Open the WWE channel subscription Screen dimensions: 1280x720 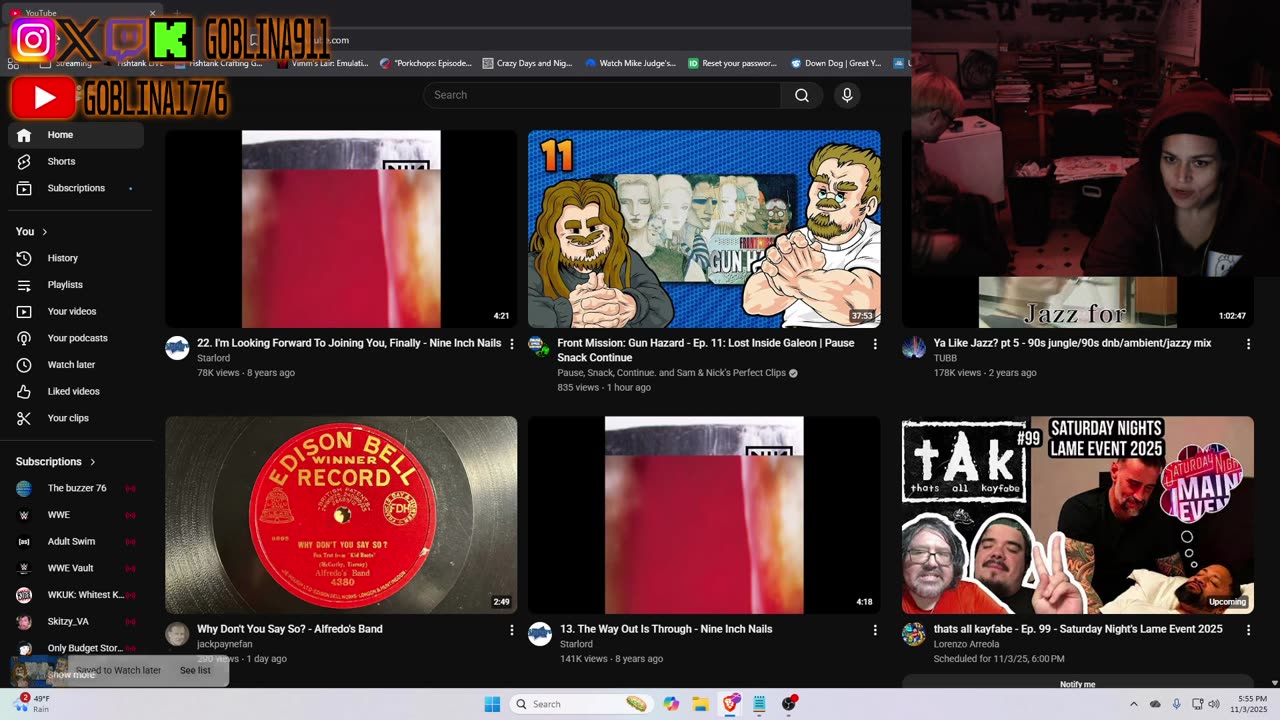[76, 515]
